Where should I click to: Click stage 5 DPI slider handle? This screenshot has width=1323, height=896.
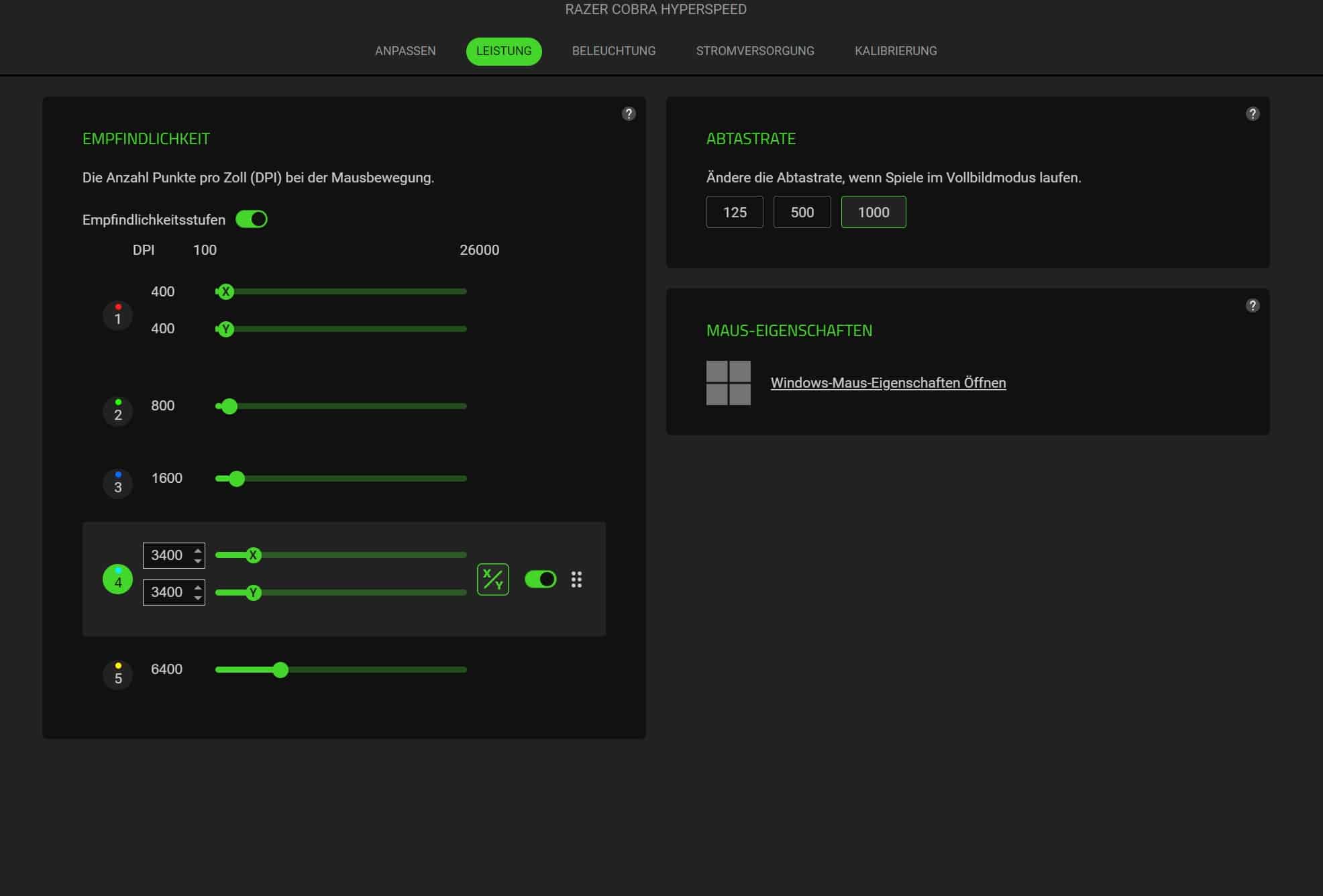coord(280,669)
